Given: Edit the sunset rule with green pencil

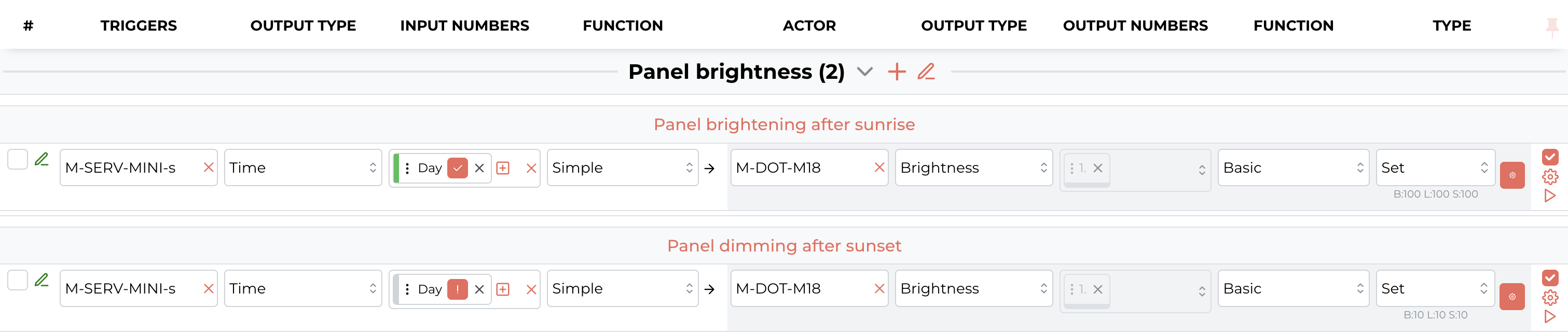Looking at the screenshot, I should click(42, 280).
